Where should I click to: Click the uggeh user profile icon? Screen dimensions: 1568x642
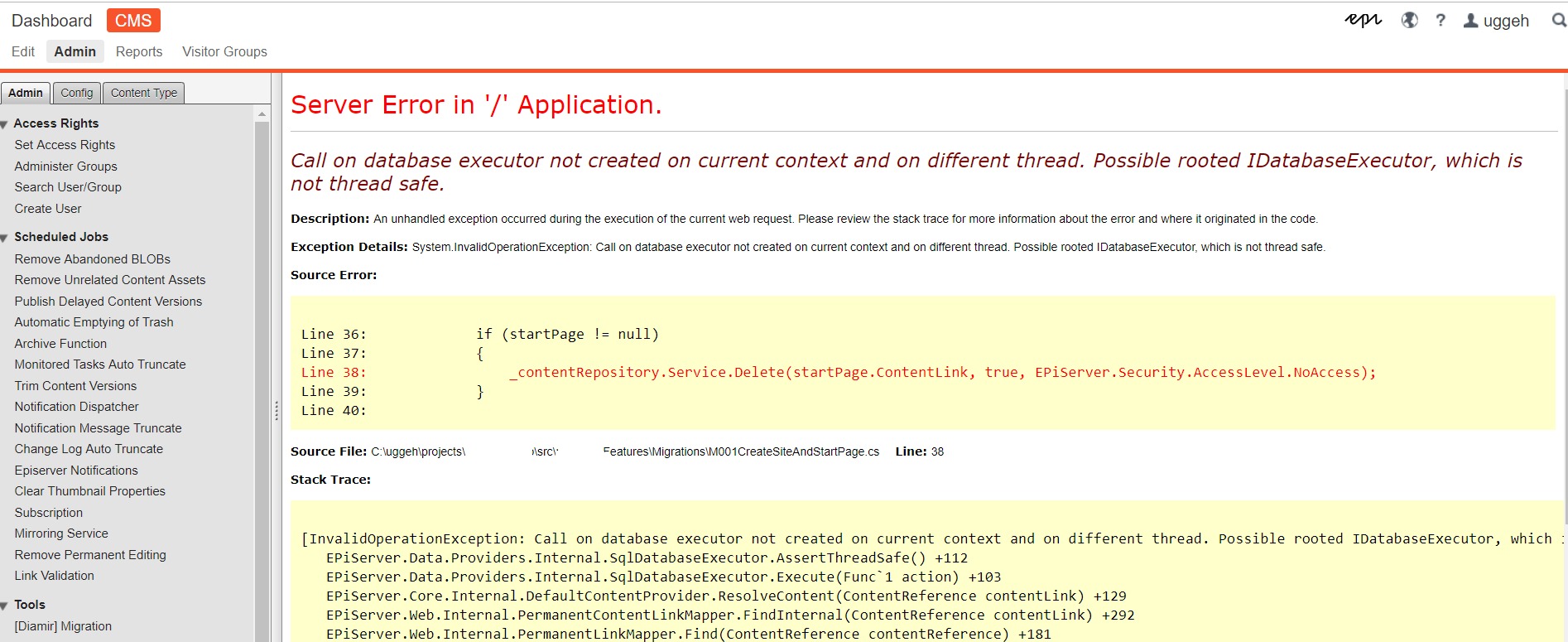click(x=1470, y=21)
